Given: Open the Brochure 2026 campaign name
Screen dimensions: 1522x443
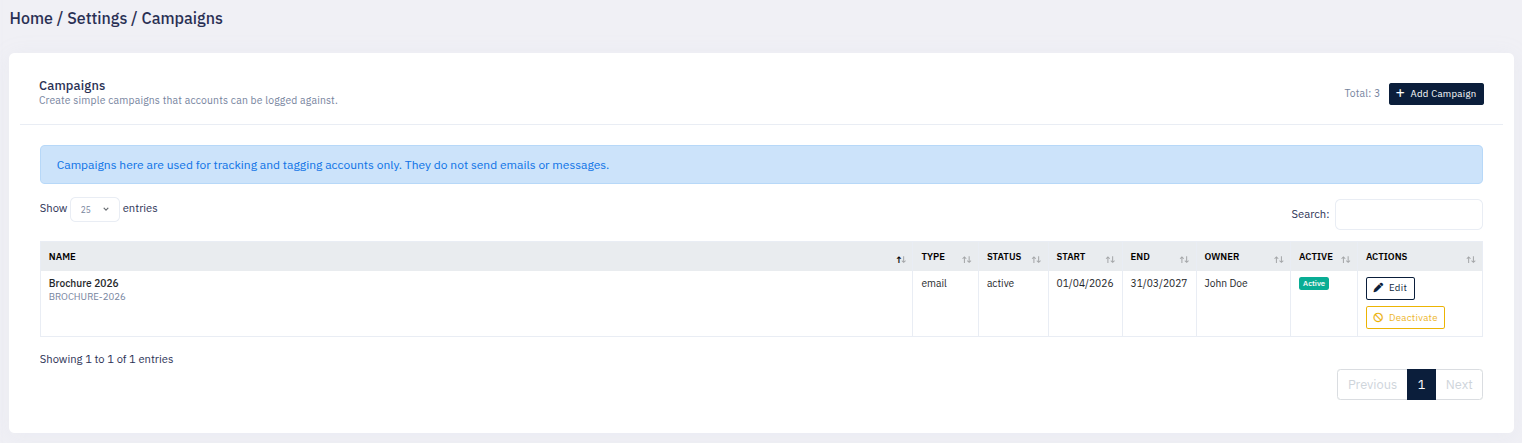Looking at the screenshot, I should [x=84, y=283].
